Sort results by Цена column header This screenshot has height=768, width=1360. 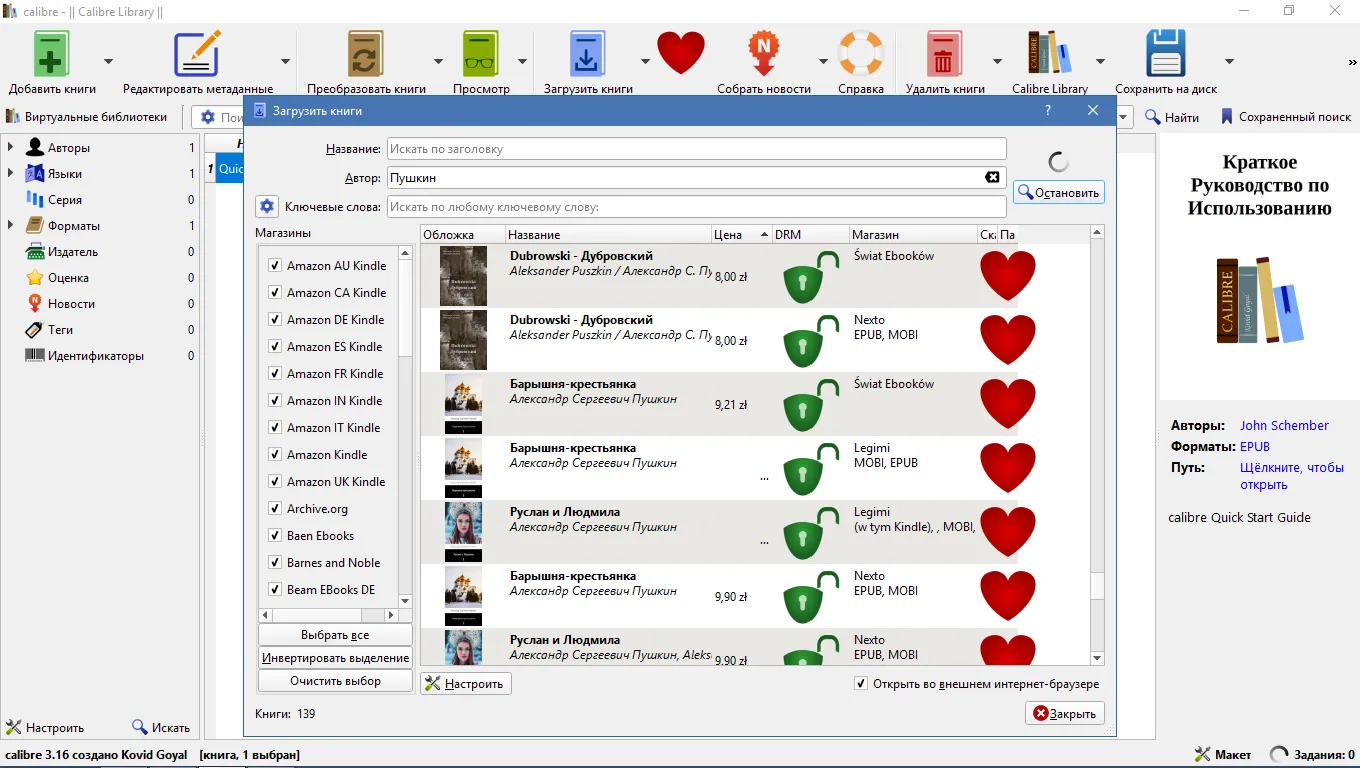(x=741, y=235)
